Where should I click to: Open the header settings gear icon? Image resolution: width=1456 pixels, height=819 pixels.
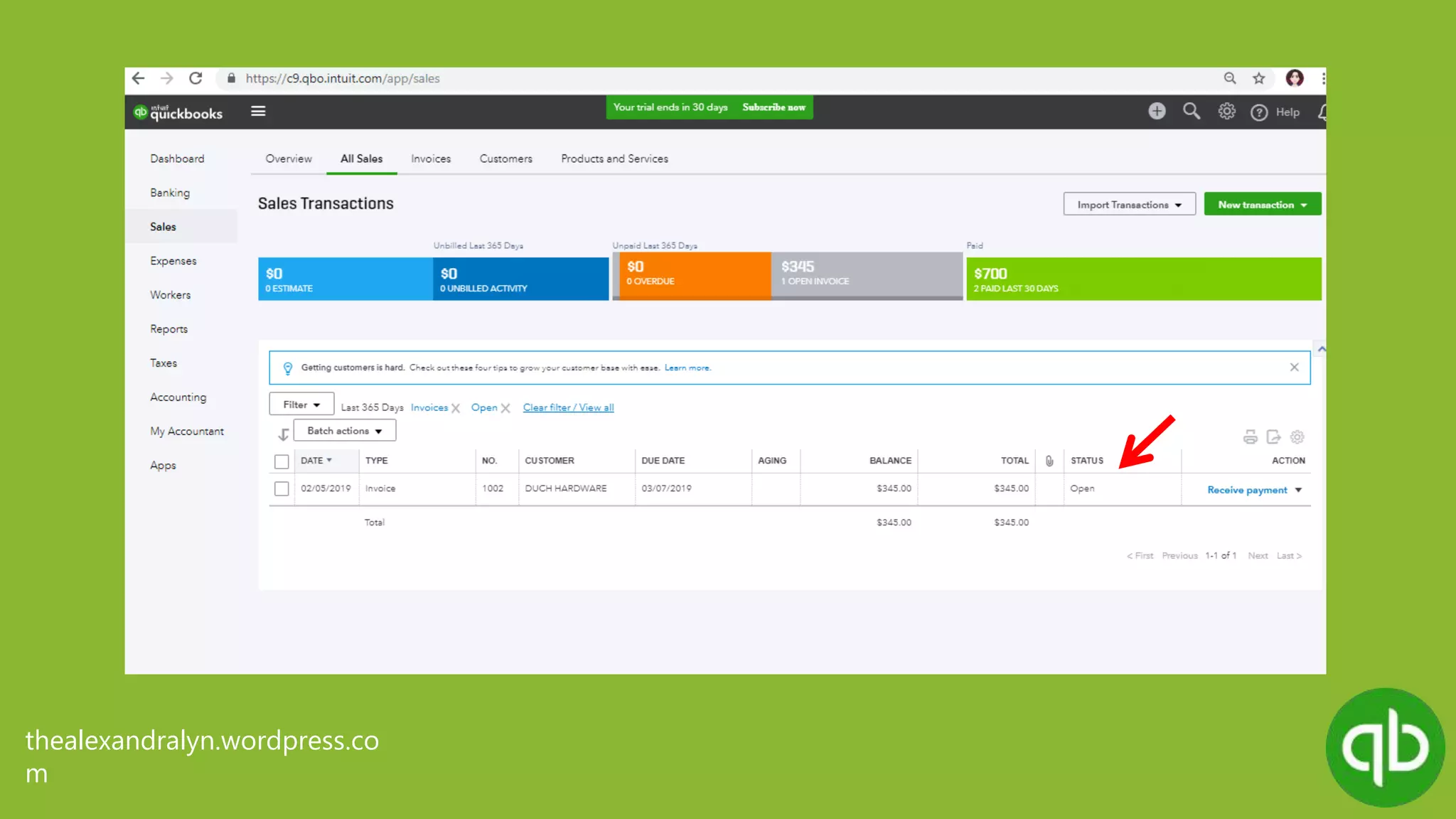(x=1226, y=112)
